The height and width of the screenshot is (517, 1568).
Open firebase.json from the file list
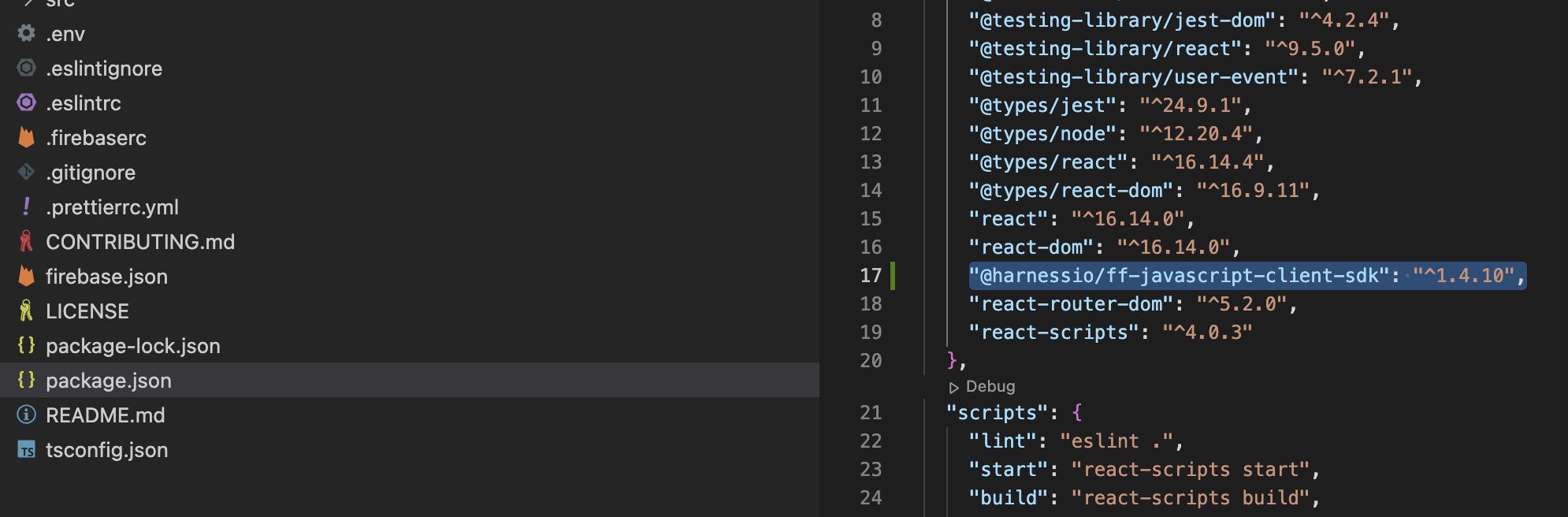click(x=106, y=277)
